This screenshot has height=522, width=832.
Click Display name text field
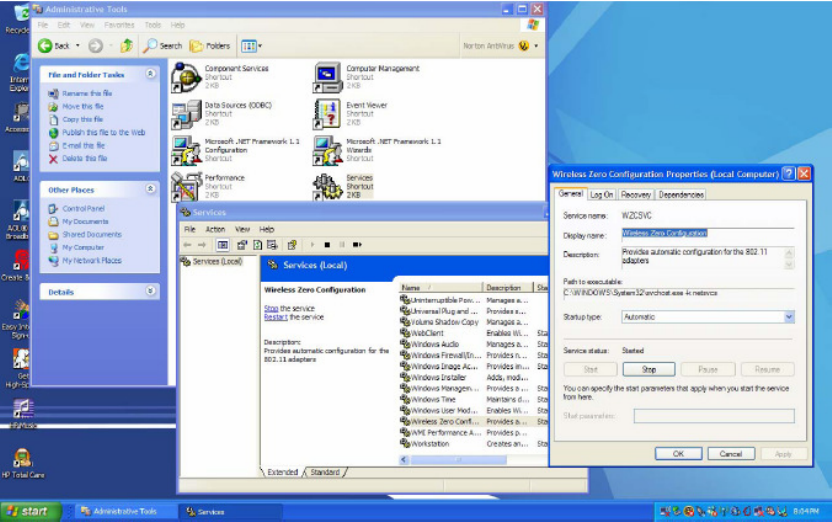coord(708,234)
